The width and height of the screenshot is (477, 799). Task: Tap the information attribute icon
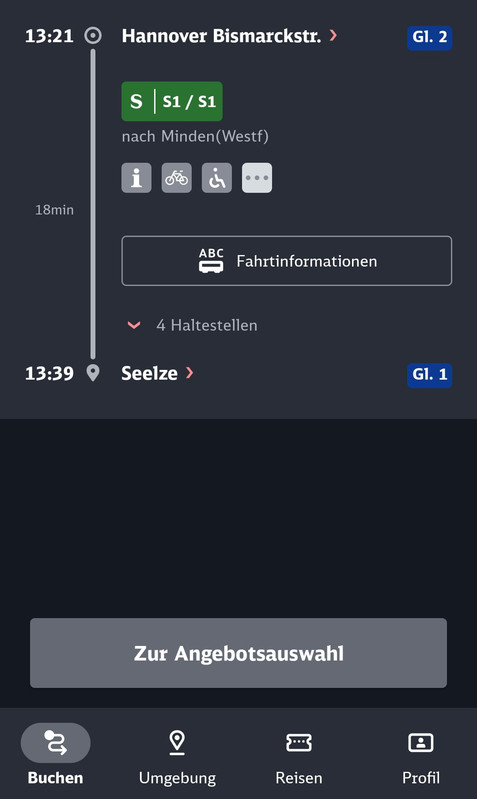coord(136,178)
